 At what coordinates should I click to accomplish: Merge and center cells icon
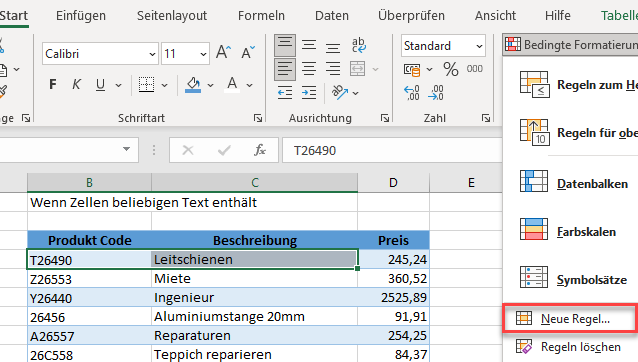(357, 69)
